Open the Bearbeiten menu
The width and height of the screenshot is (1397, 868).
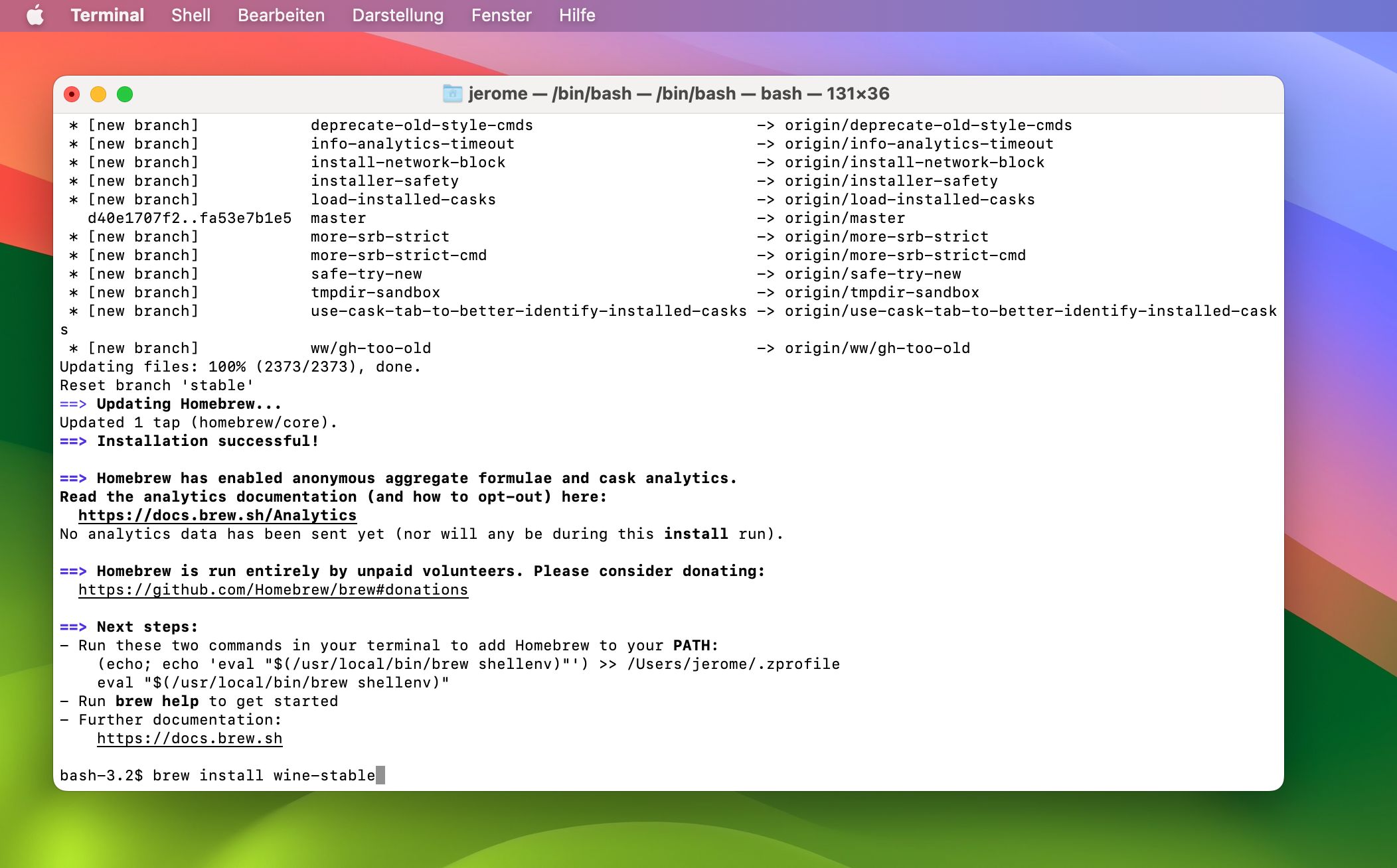coord(281,15)
